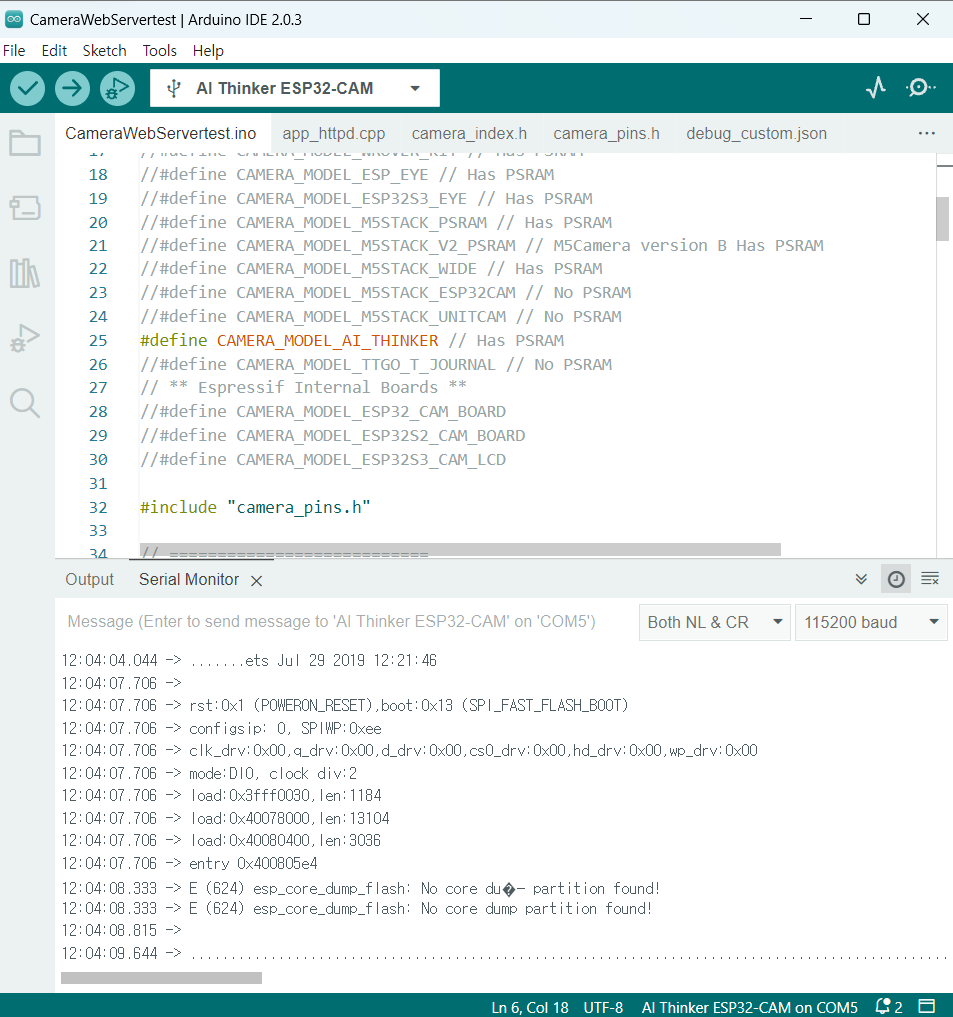
Task: Open notifications bell in status bar
Action: point(888,1006)
